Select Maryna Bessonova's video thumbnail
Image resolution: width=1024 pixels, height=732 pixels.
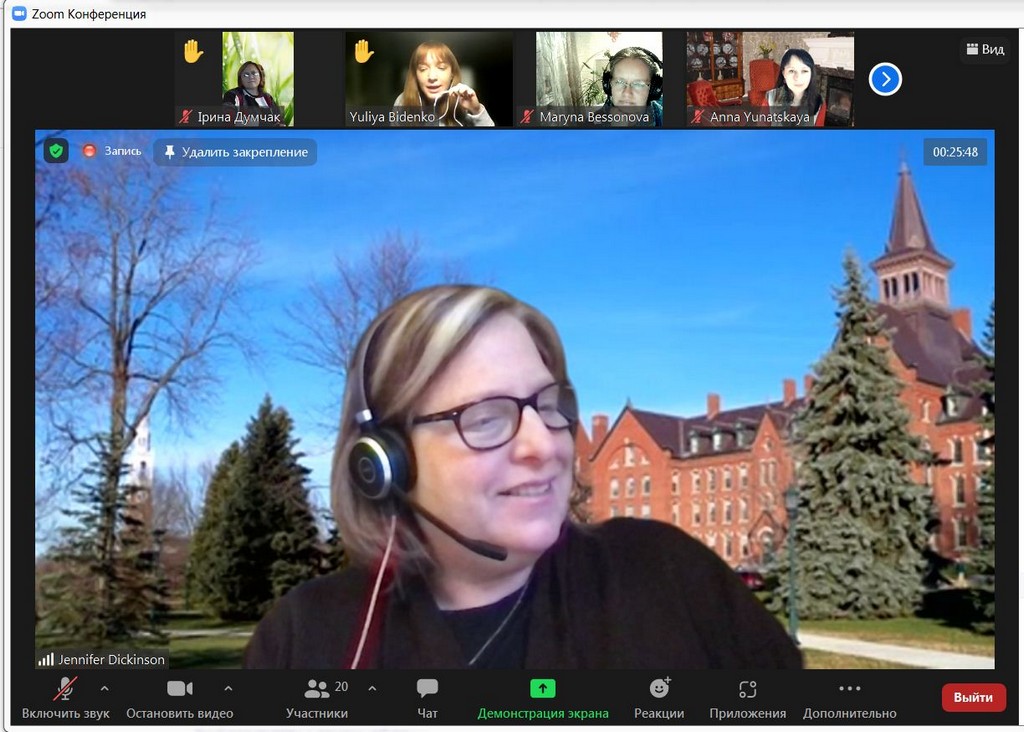pyautogui.click(x=599, y=79)
